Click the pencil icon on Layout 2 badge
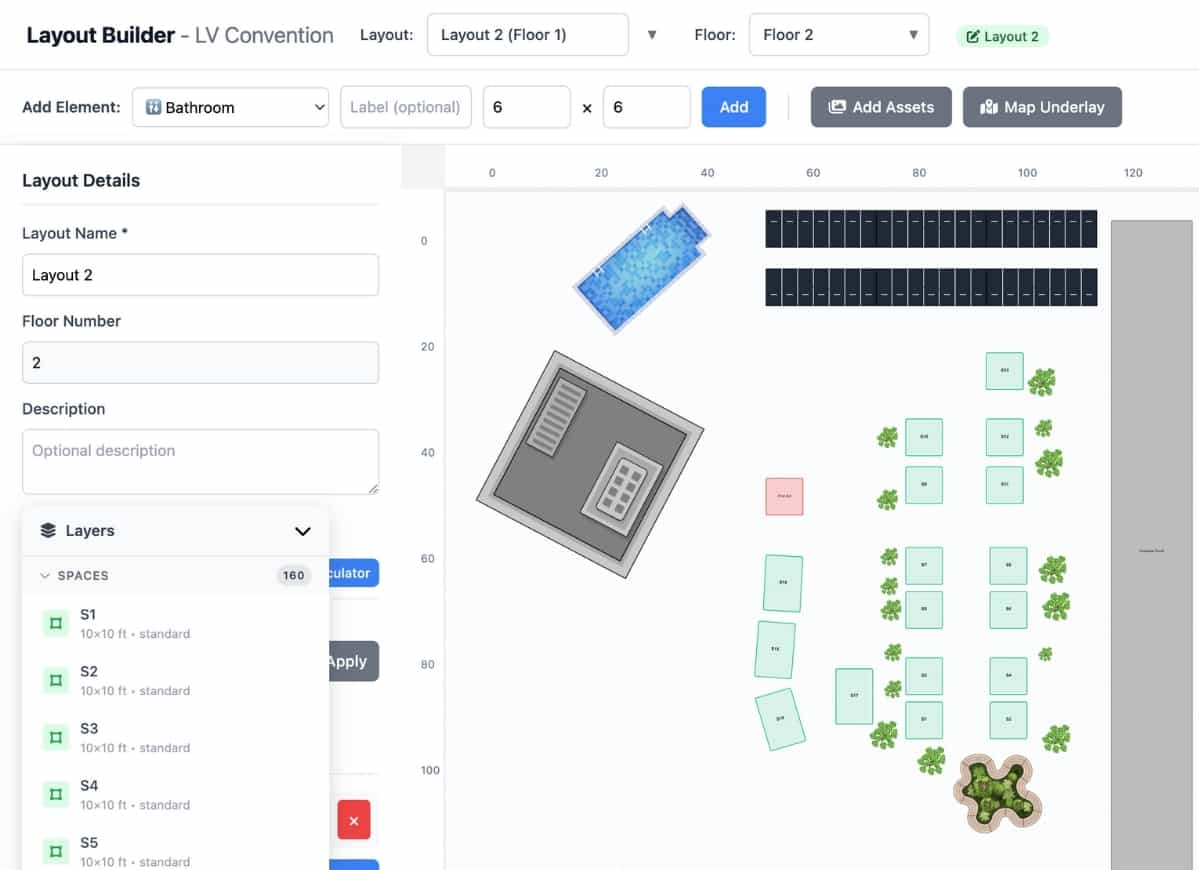The height and width of the screenshot is (870, 1199). [x=973, y=36]
